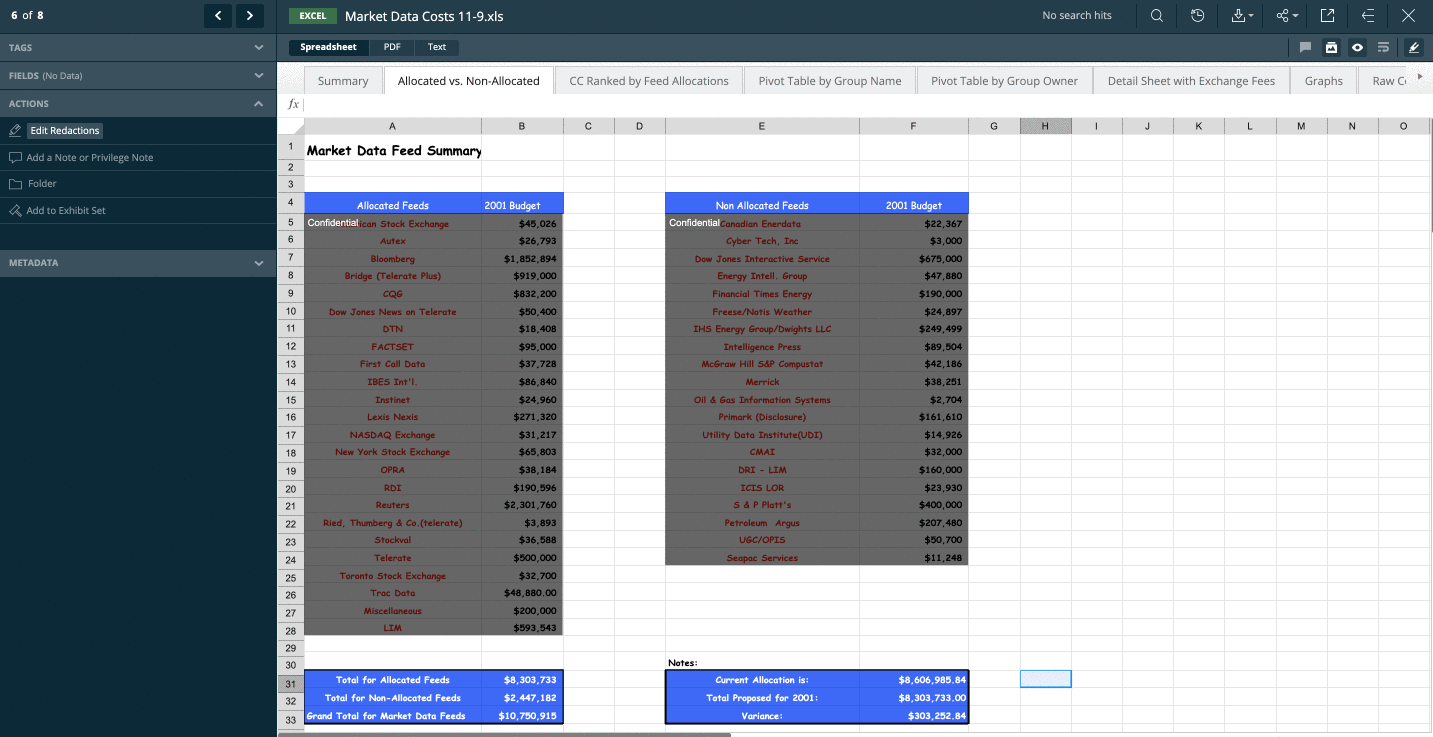This screenshot has height=737, width=1433.
Task: Click the Toronto Stock Exchange cell
Action: (392, 576)
